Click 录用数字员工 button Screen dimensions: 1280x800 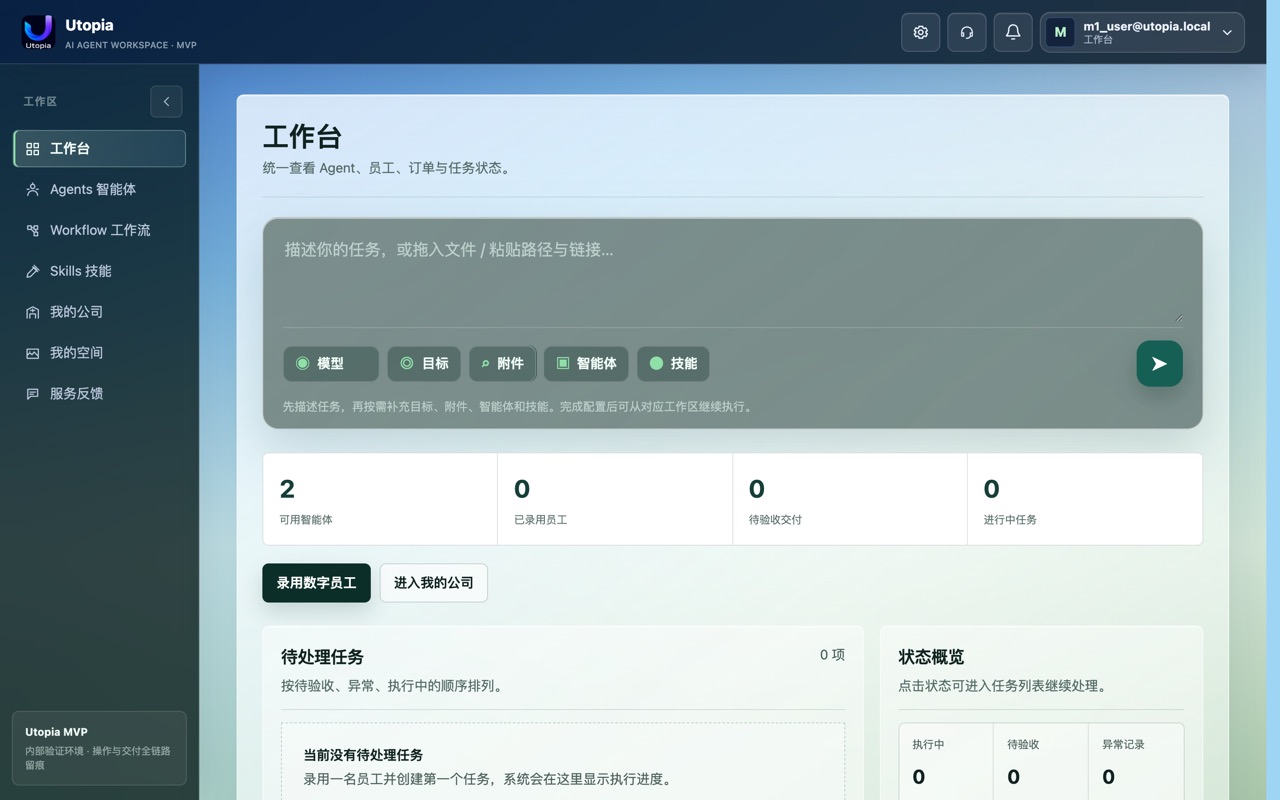pyautogui.click(x=317, y=583)
